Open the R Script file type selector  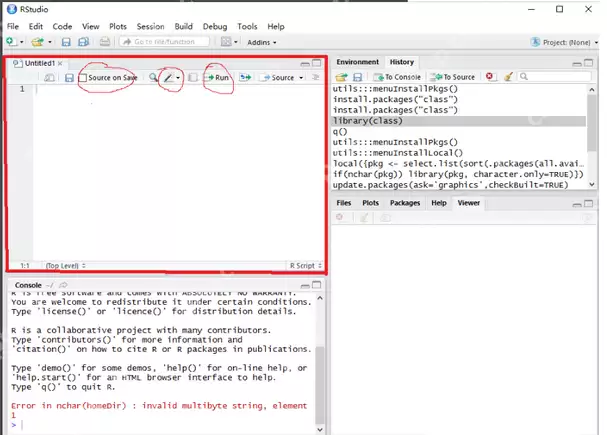304,266
